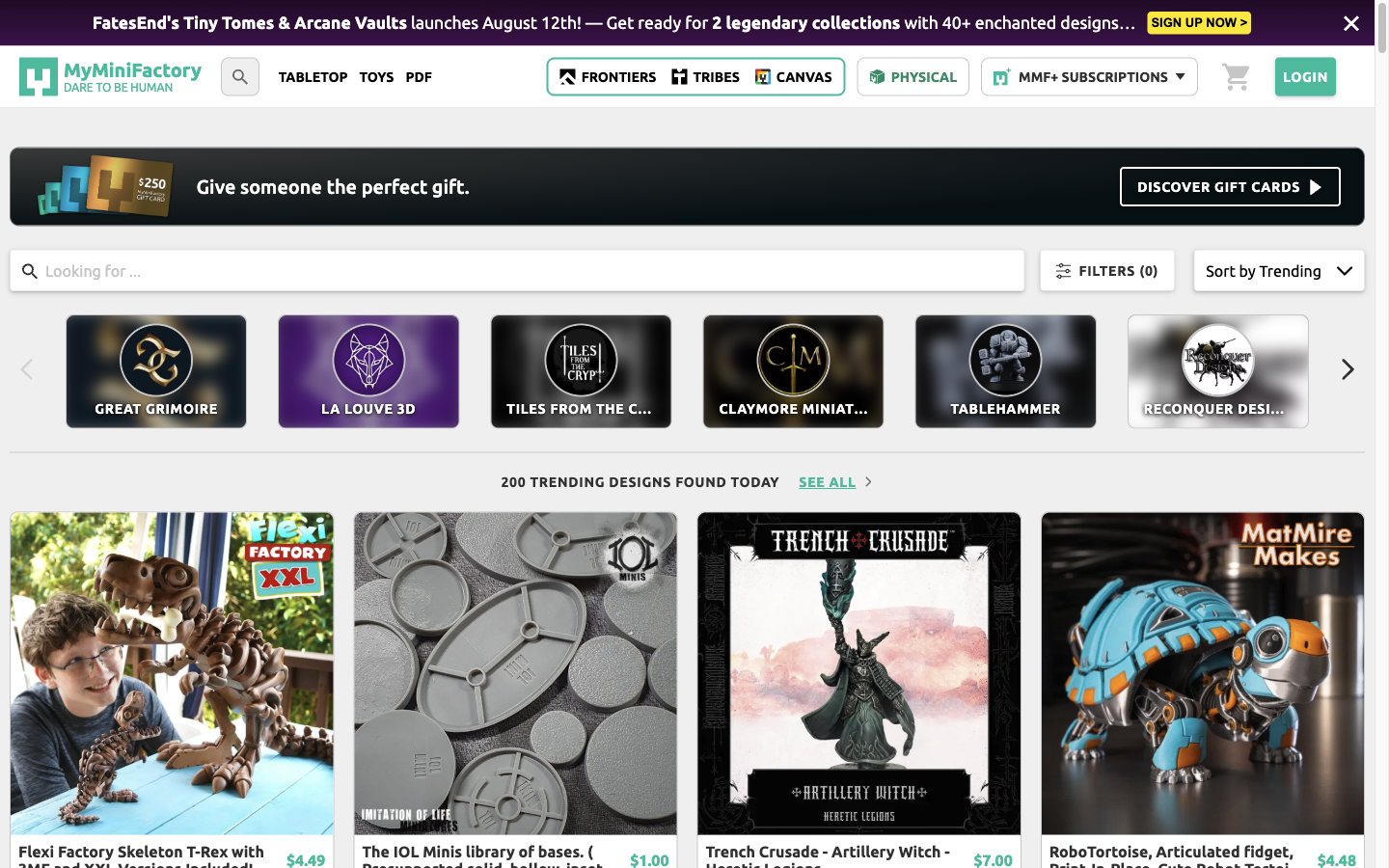Open Frontiers section

pos(608,77)
